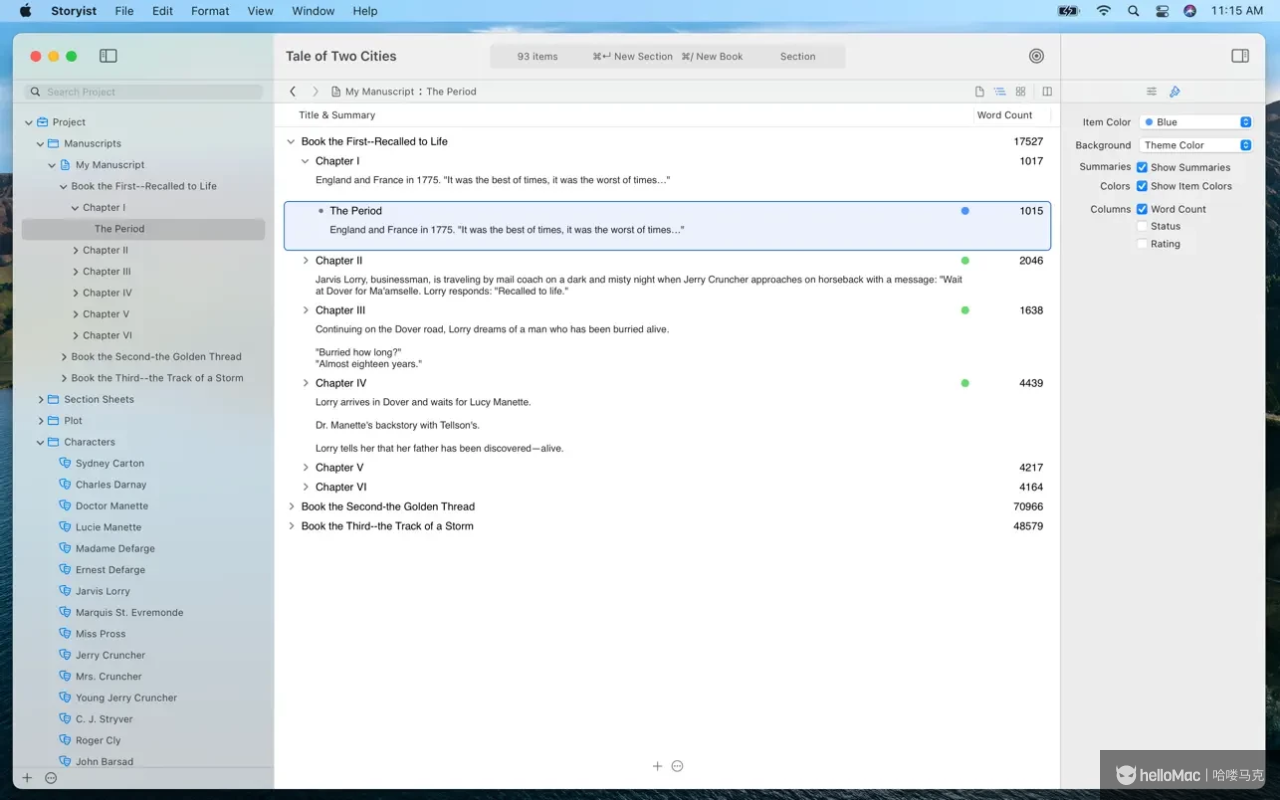This screenshot has width=1280, height=800.
Task: Open the View menu
Action: [260, 11]
